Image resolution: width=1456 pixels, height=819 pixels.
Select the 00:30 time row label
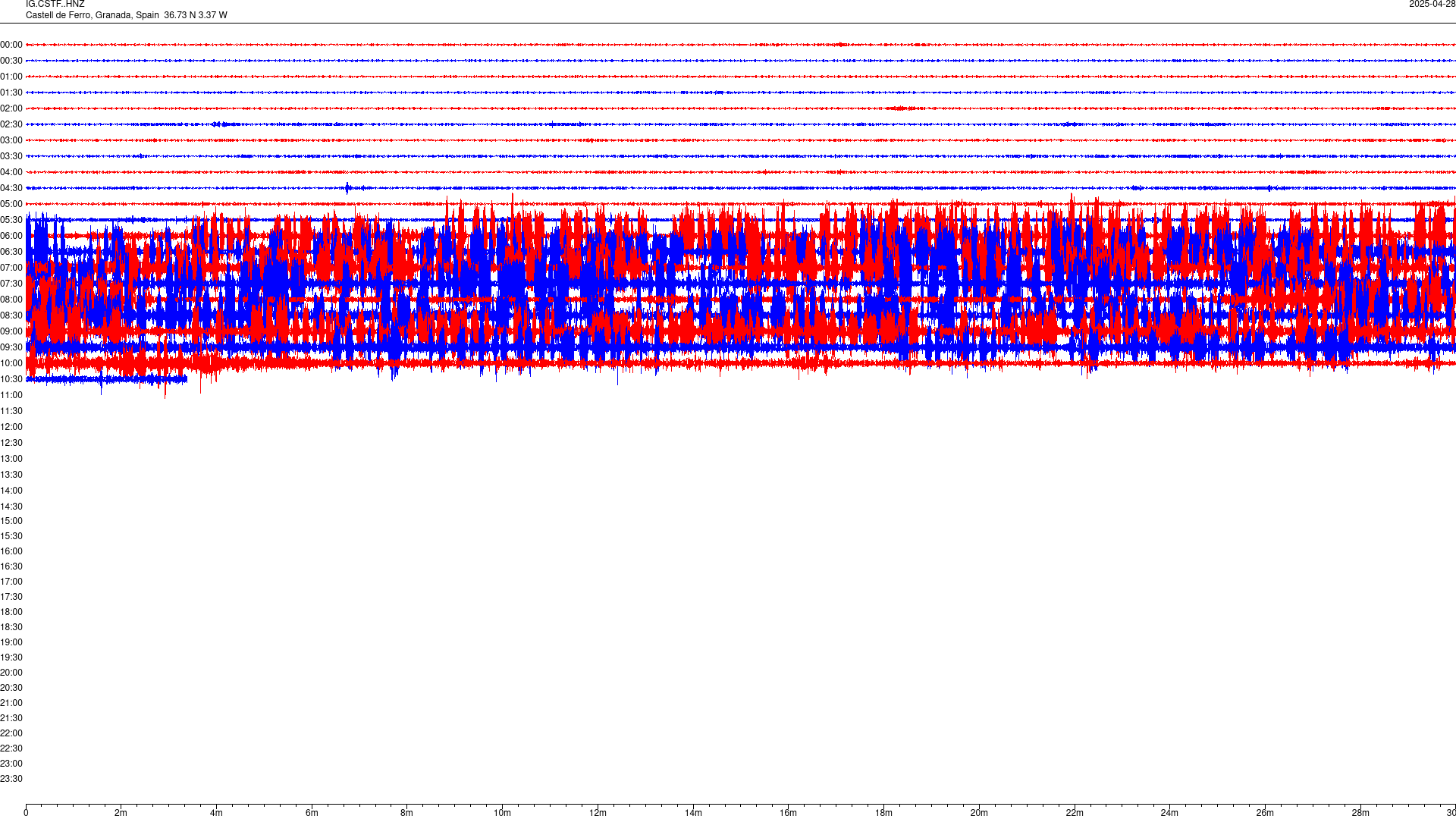(x=11, y=61)
